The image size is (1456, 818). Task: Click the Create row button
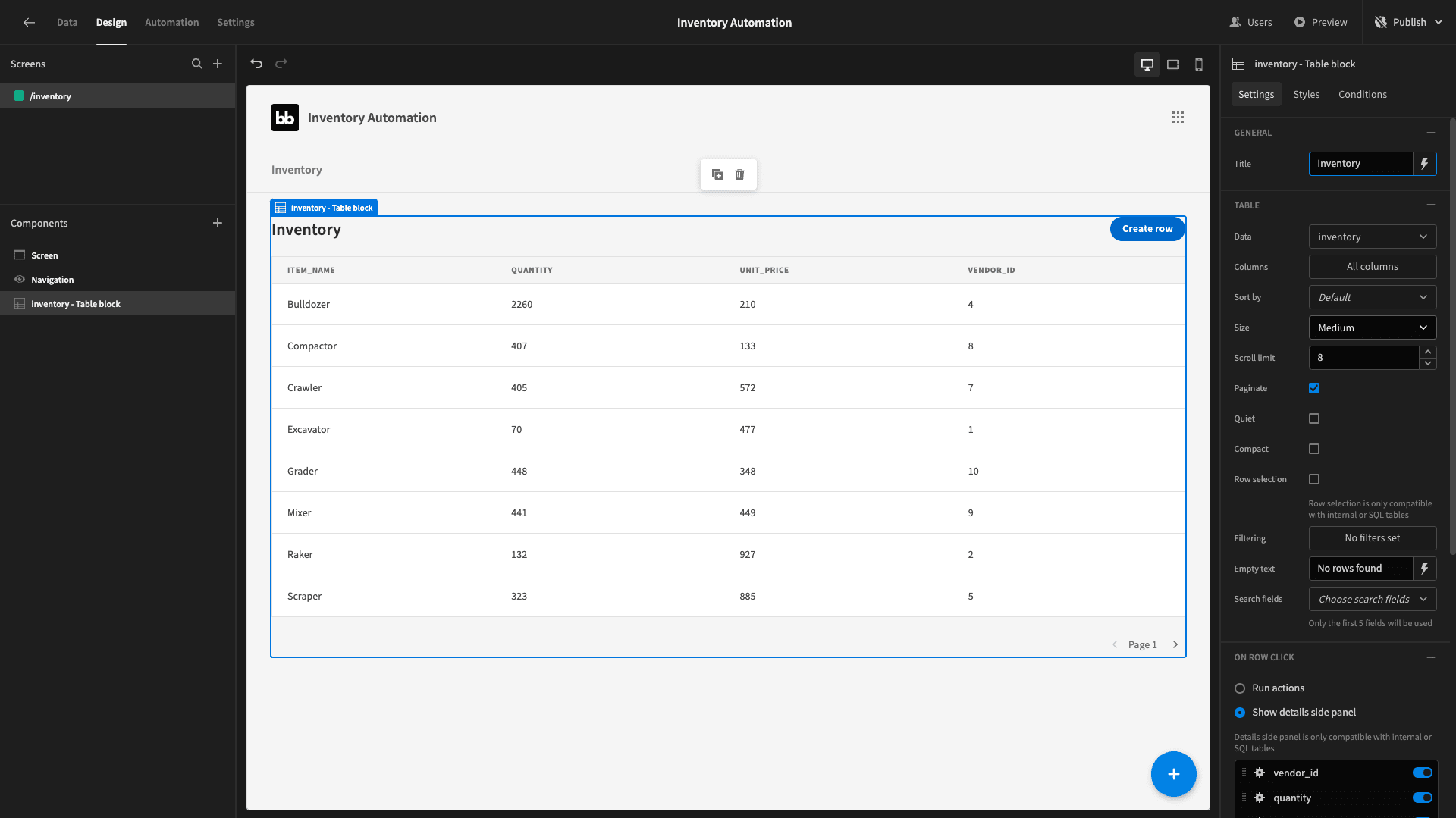click(x=1147, y=229)
